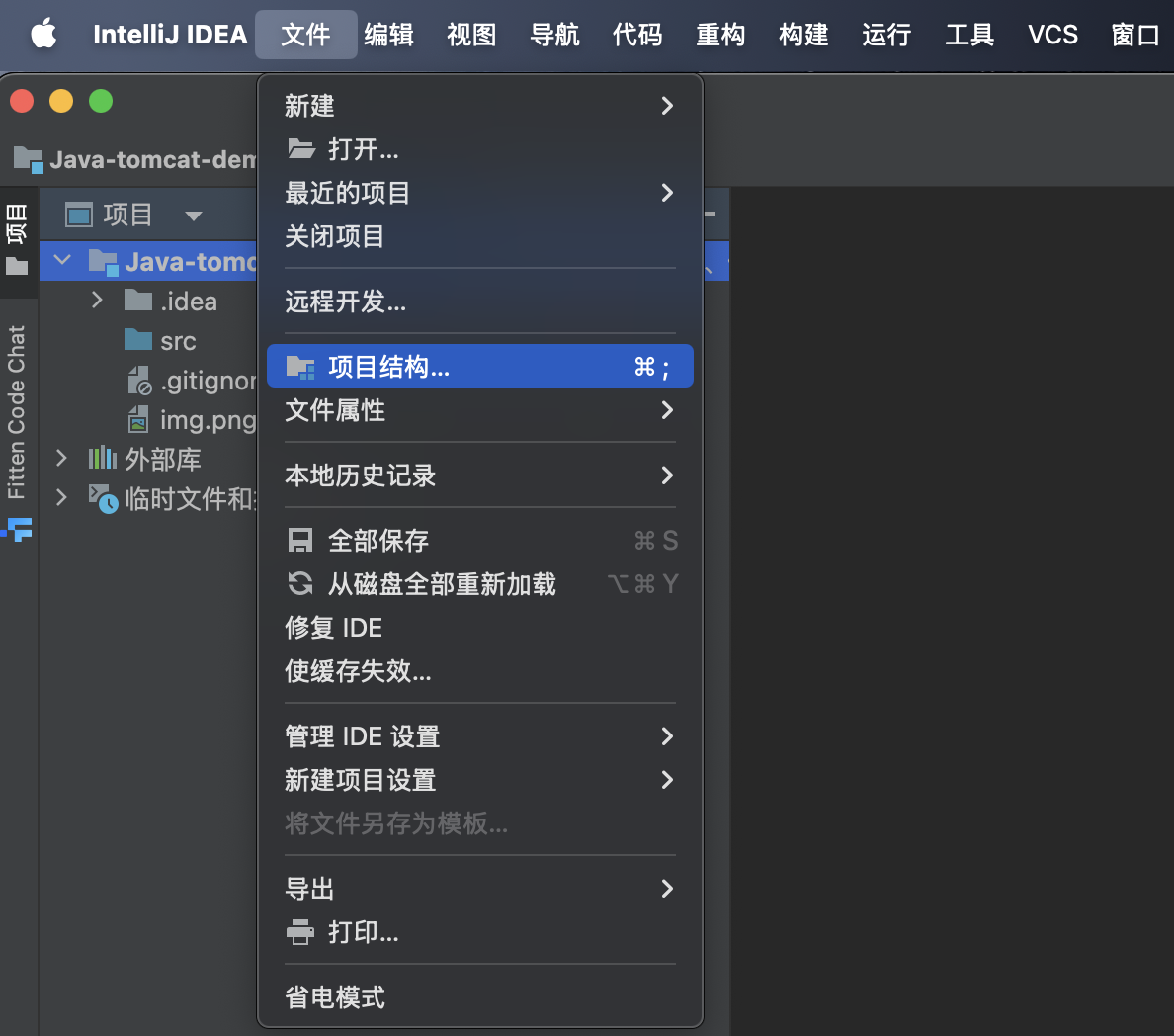Open the 导出 submenu
The height and width of the screenshot is (1036, 1174).
click(479, 889)
